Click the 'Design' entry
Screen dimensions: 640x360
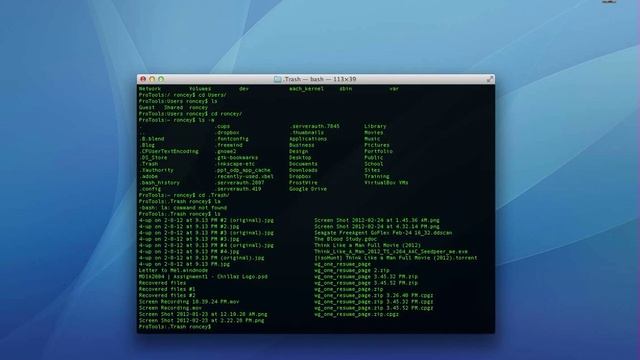(x=298, y=151)
